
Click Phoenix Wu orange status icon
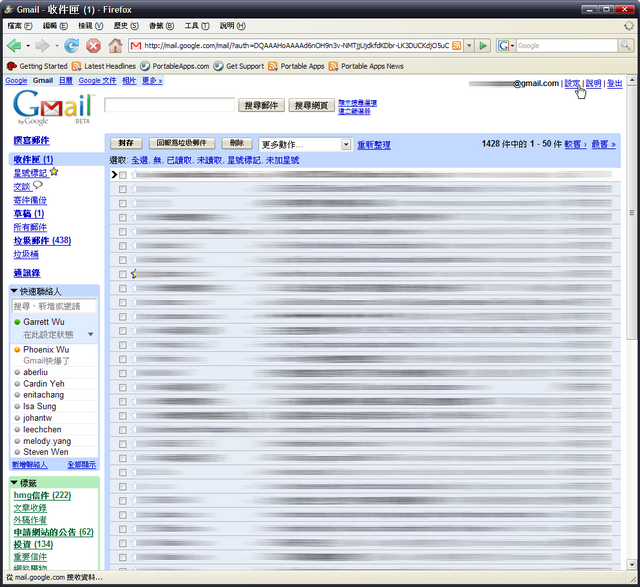tap(17, 350)
